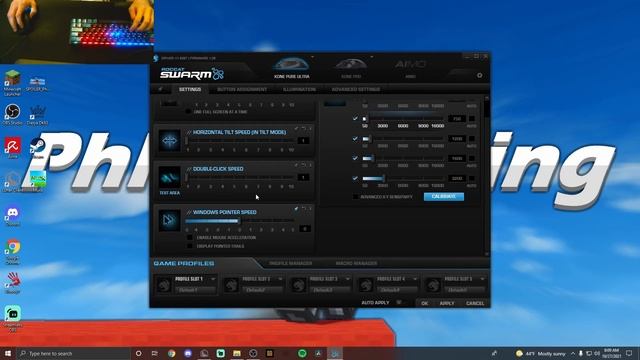This screenshot has height=360, width=640.
Task: Toggle first DPI level checkbox
Action: (x=355, y=118)
